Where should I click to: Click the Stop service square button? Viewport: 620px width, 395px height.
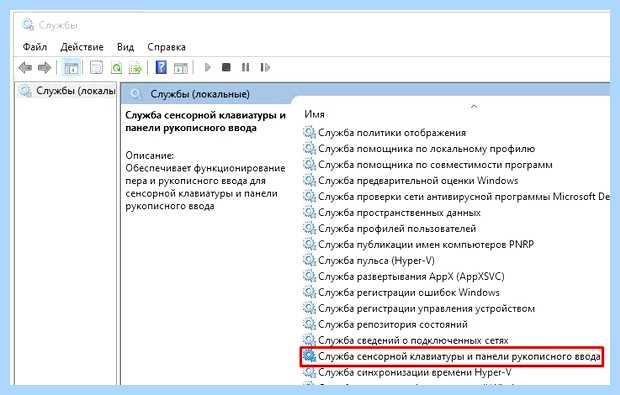(x=226, y=67)
